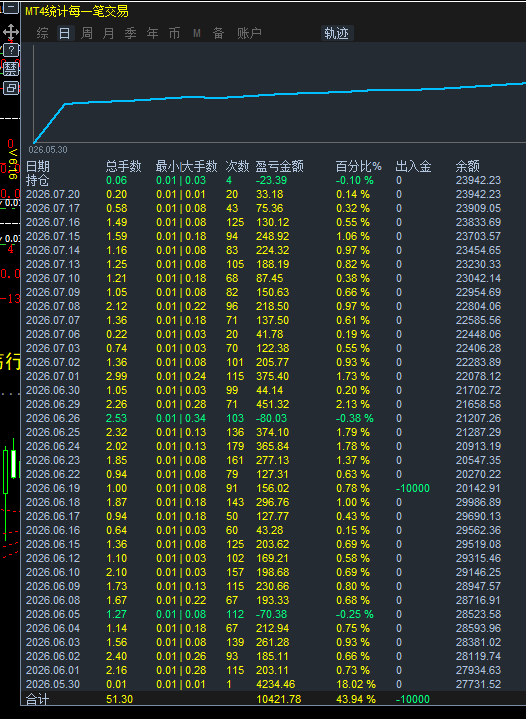Click the trade count 157
The height and width of the screenshot is (719, 526).
pos(235,572)
